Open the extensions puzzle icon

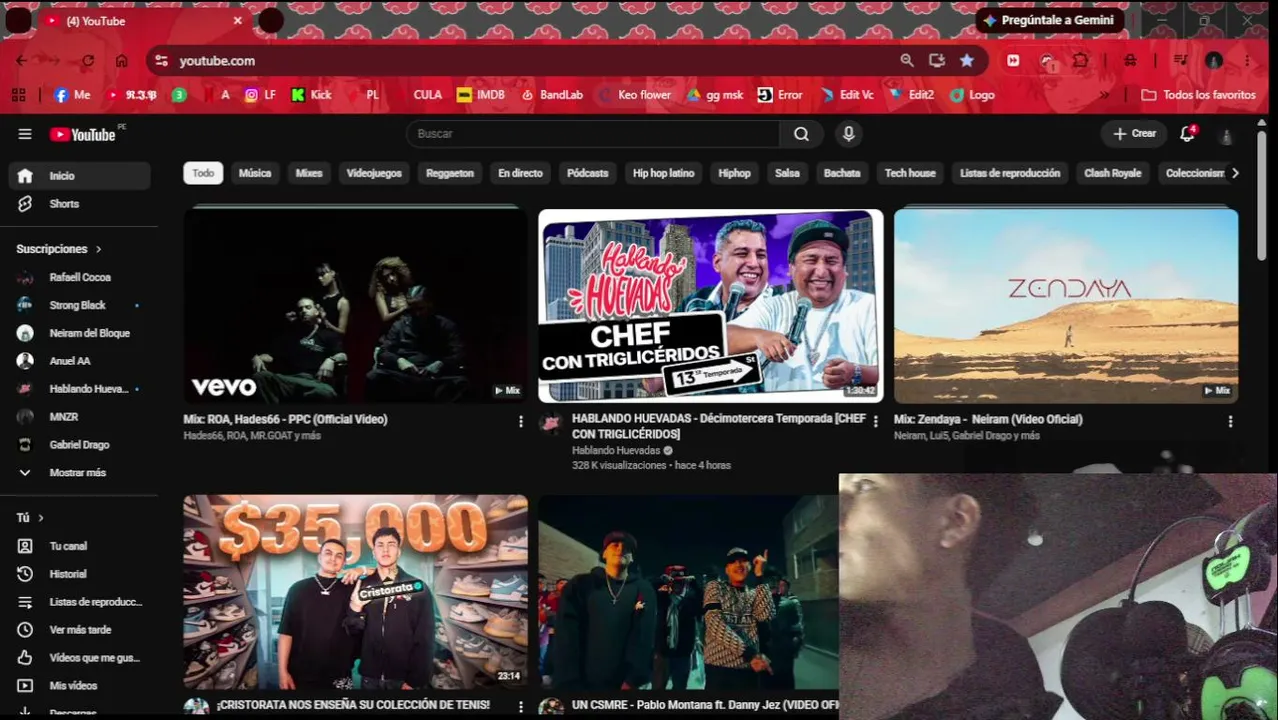[1081, 61]
